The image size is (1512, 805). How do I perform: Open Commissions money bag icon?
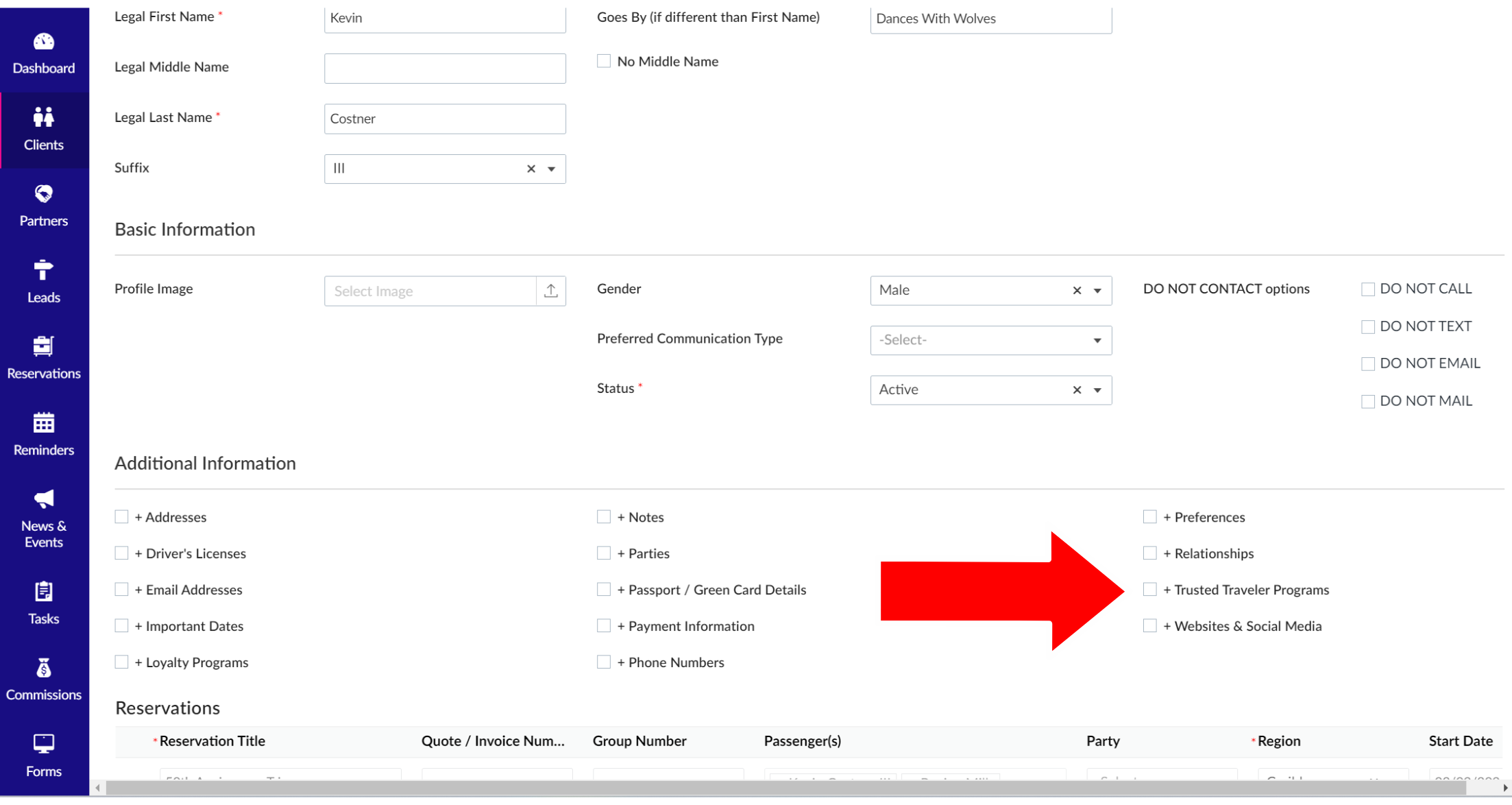[x=43, y=668]
